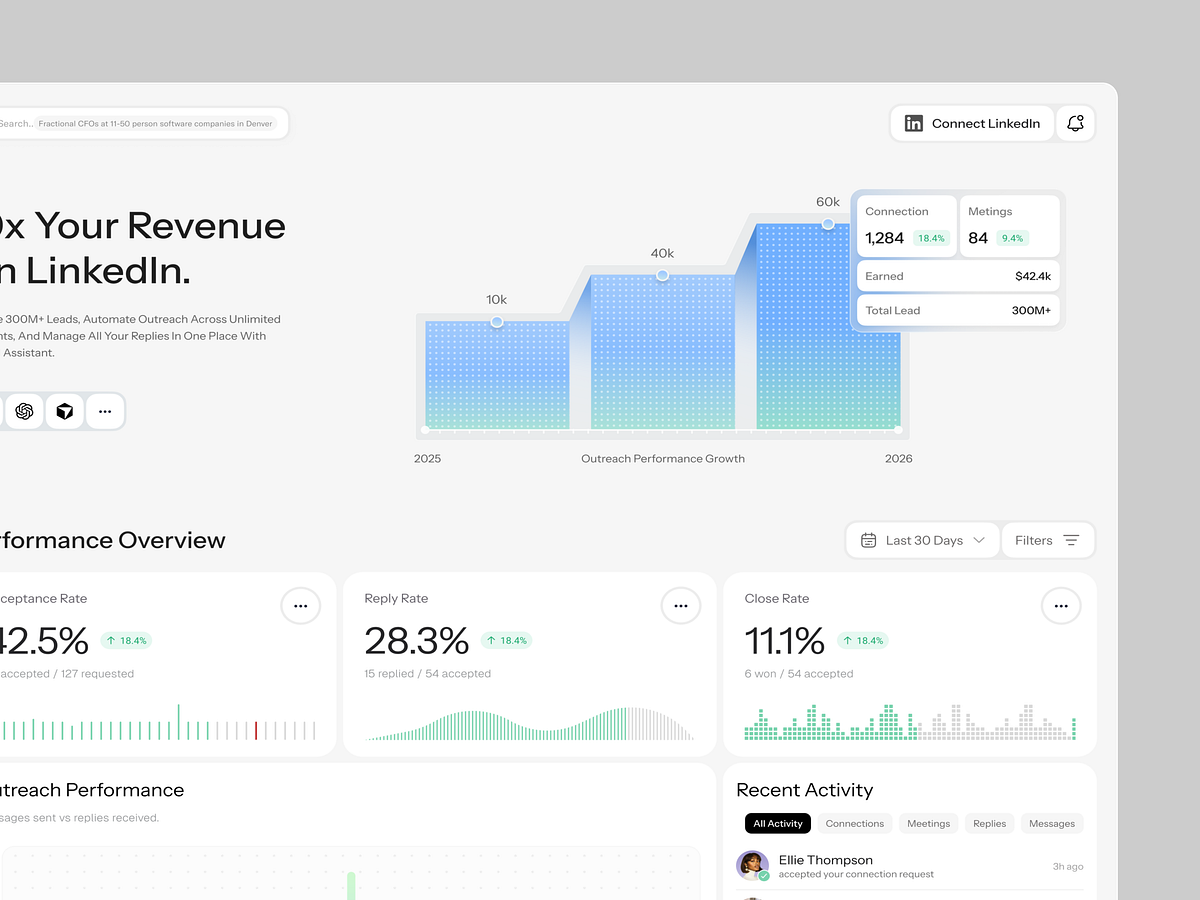Click the black cube icon button
The width and height of the screenshot is (1200, 900).
[65, 411]
